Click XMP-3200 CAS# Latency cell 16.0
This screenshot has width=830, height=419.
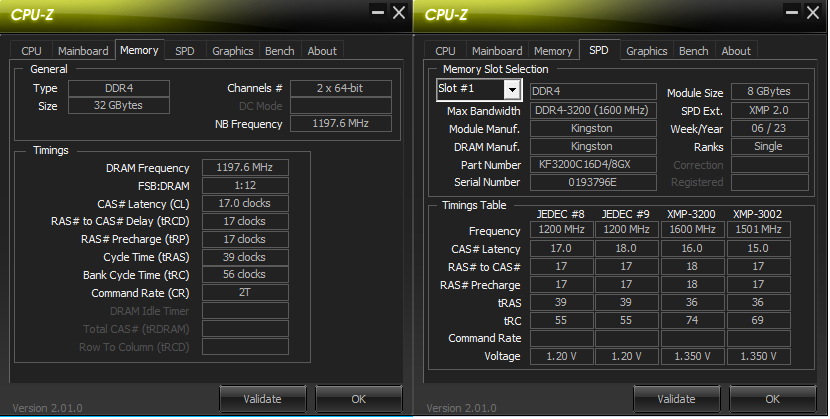(x=692, y=249)
